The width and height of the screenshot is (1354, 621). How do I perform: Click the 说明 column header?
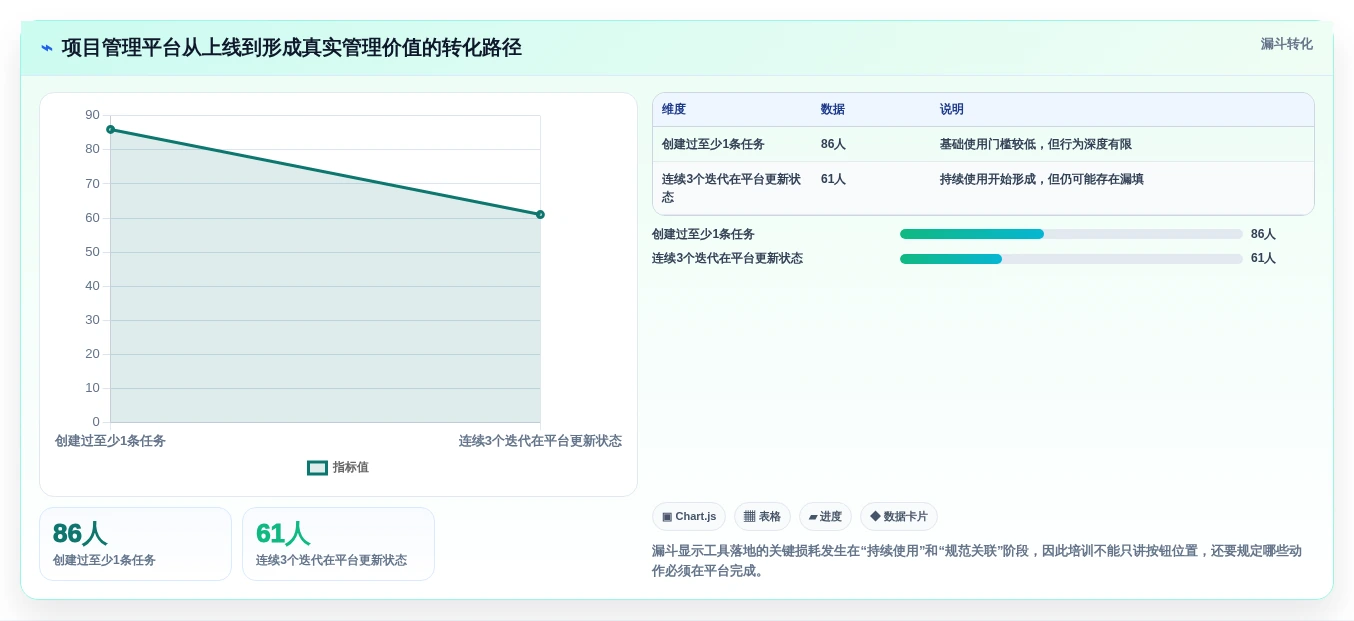952,110
